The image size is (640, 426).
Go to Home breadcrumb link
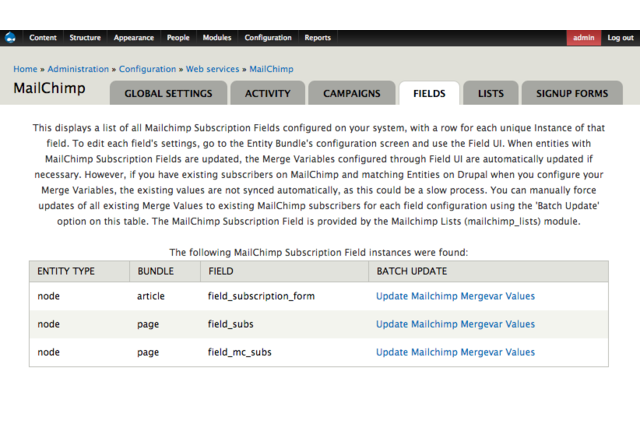[25, 69]
